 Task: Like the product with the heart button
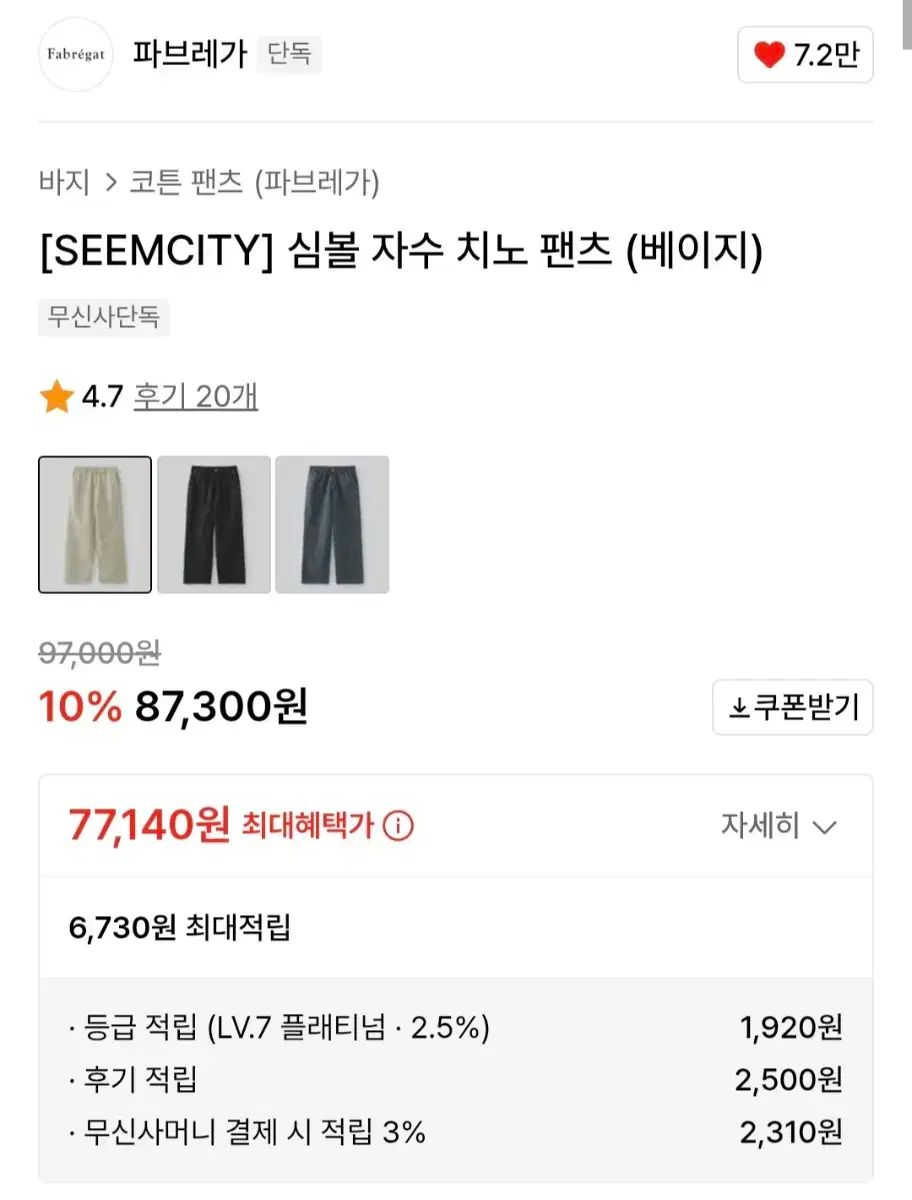[x=805, y=55]
